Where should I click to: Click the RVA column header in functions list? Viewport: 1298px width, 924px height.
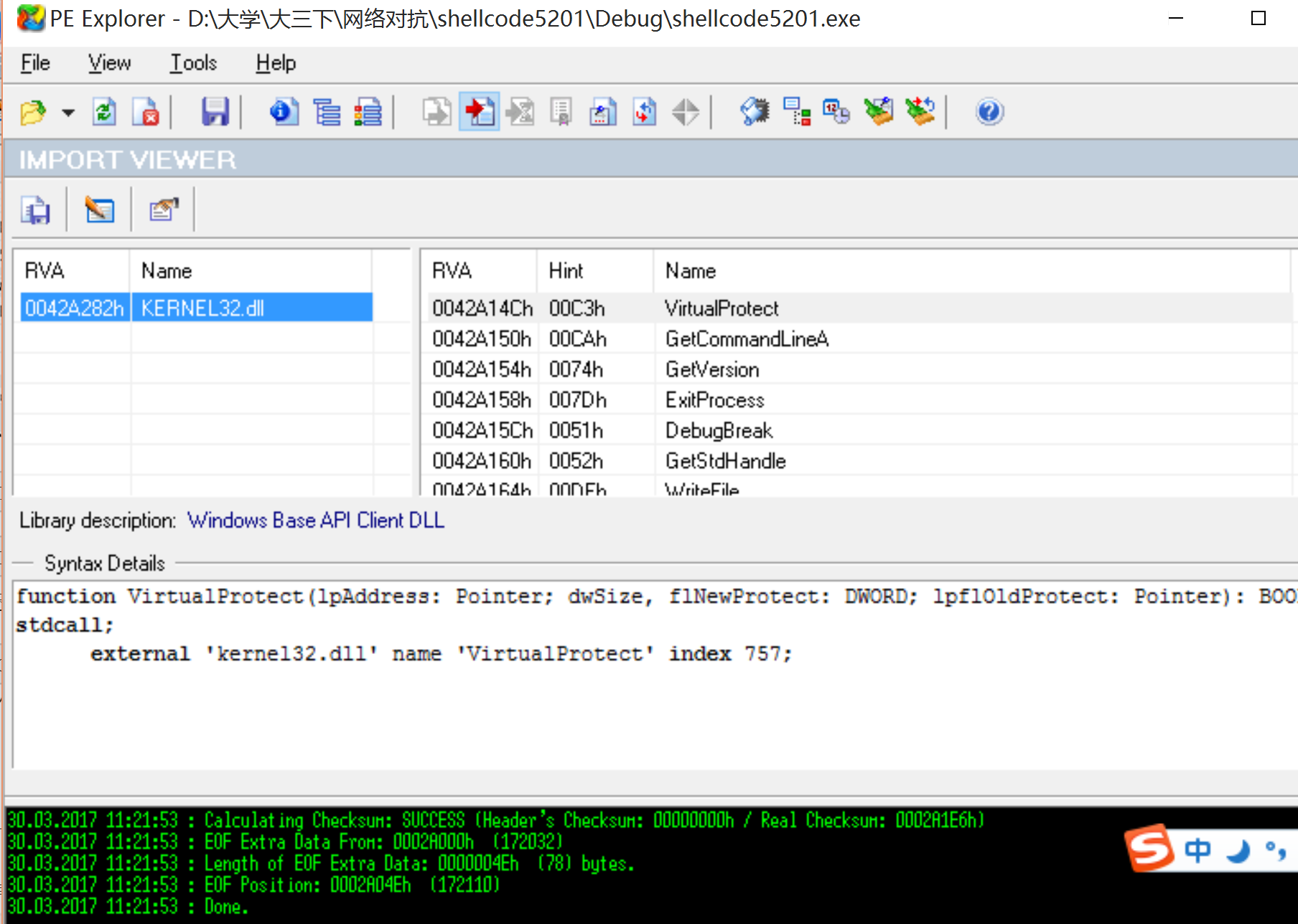coord(478,271)
